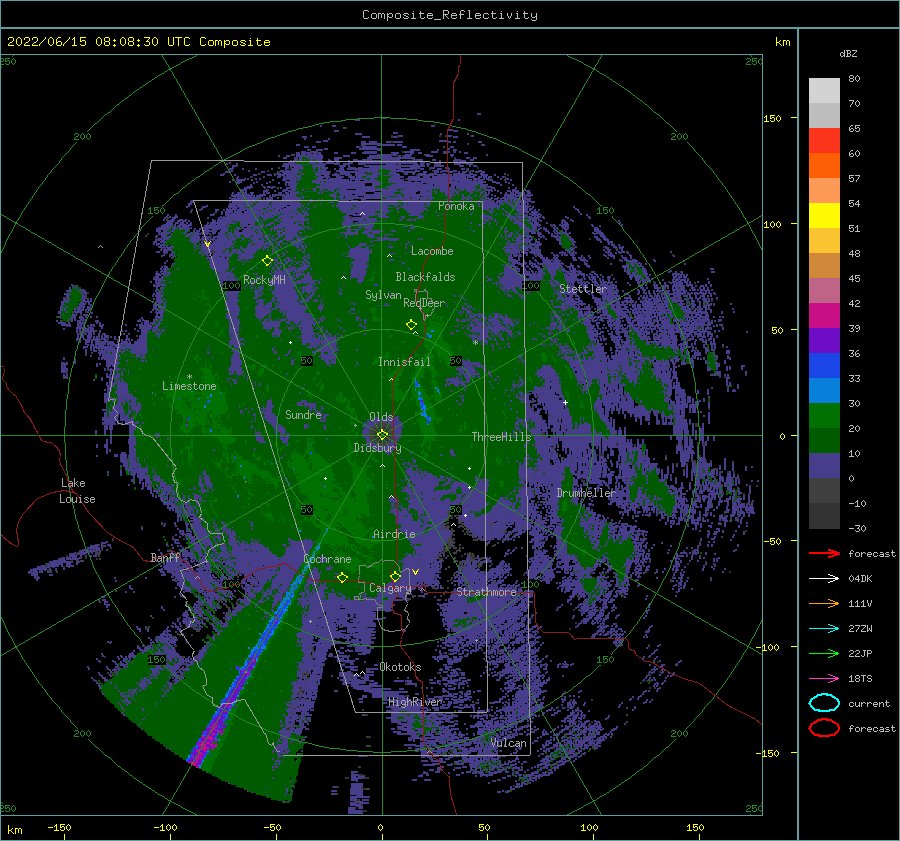Click the yellow diamond marker below RedDeer

click(x=411, y=325)
